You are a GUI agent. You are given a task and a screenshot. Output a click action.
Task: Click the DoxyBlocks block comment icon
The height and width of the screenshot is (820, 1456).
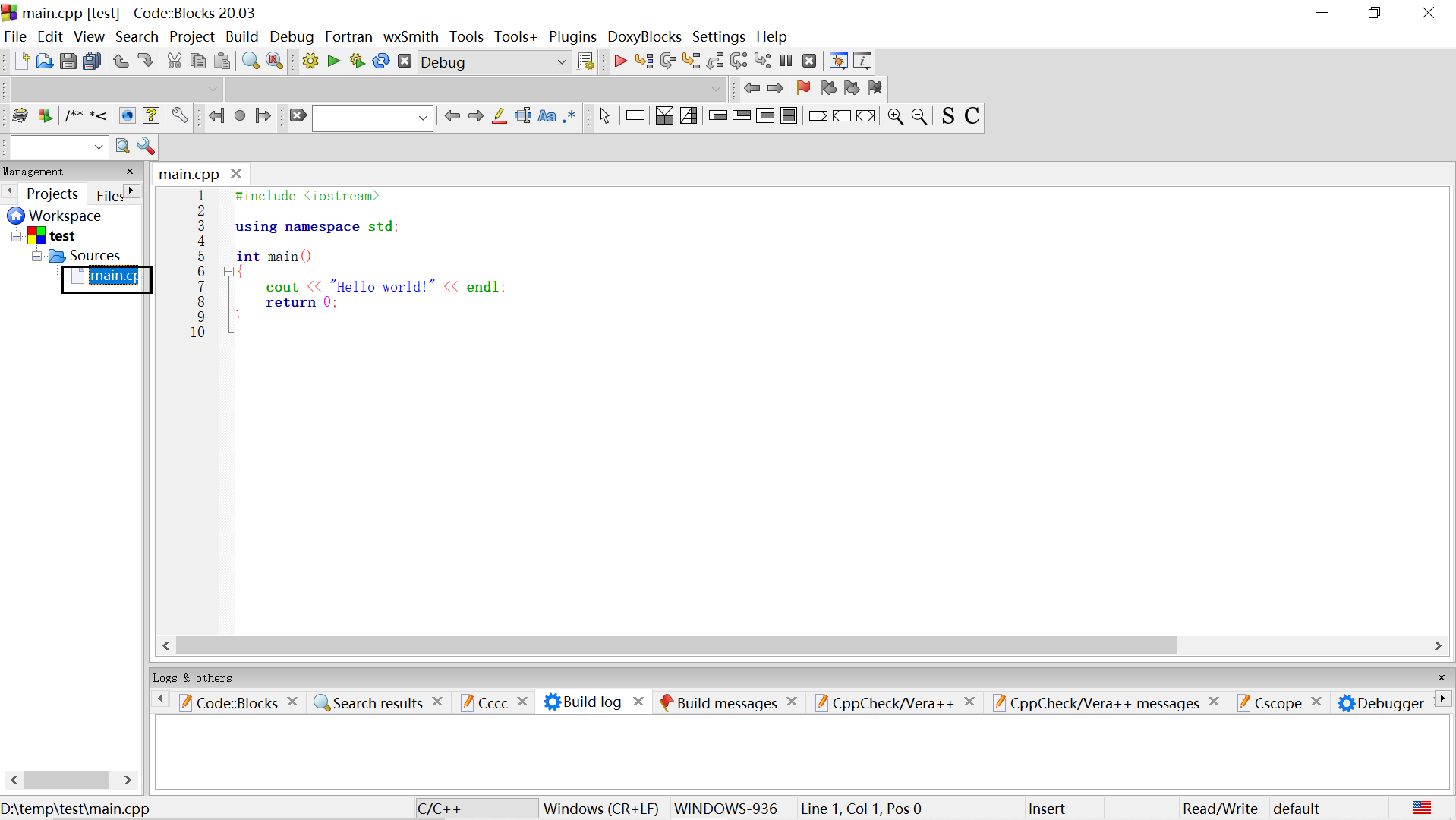(74, 116)
